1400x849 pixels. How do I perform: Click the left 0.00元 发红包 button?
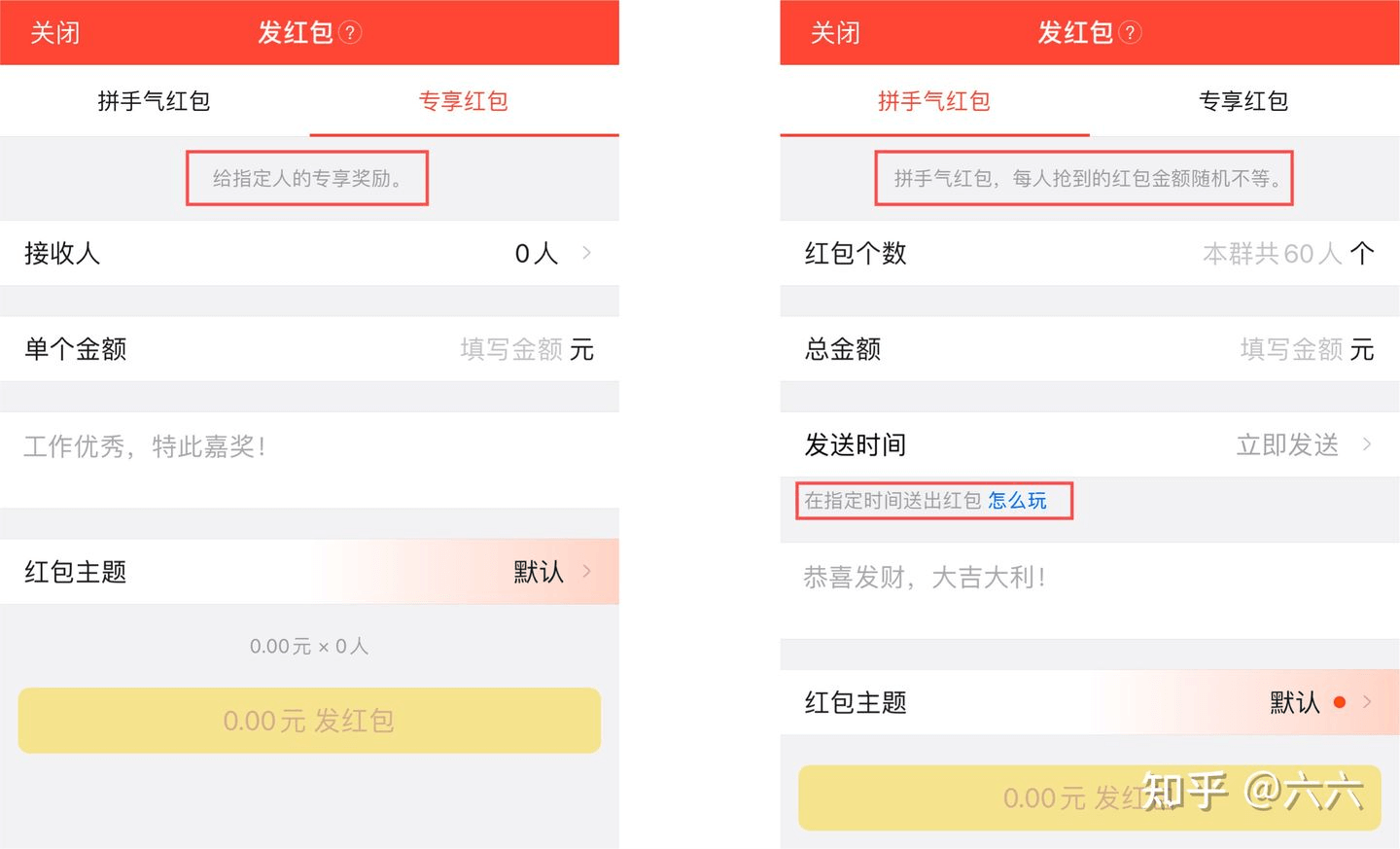pos(309,721)
